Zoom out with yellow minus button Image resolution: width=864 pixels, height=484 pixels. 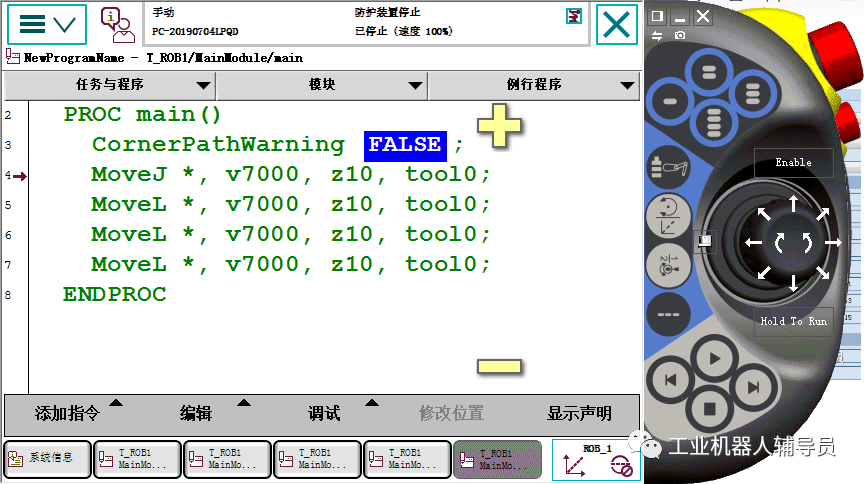coord(499,366)
